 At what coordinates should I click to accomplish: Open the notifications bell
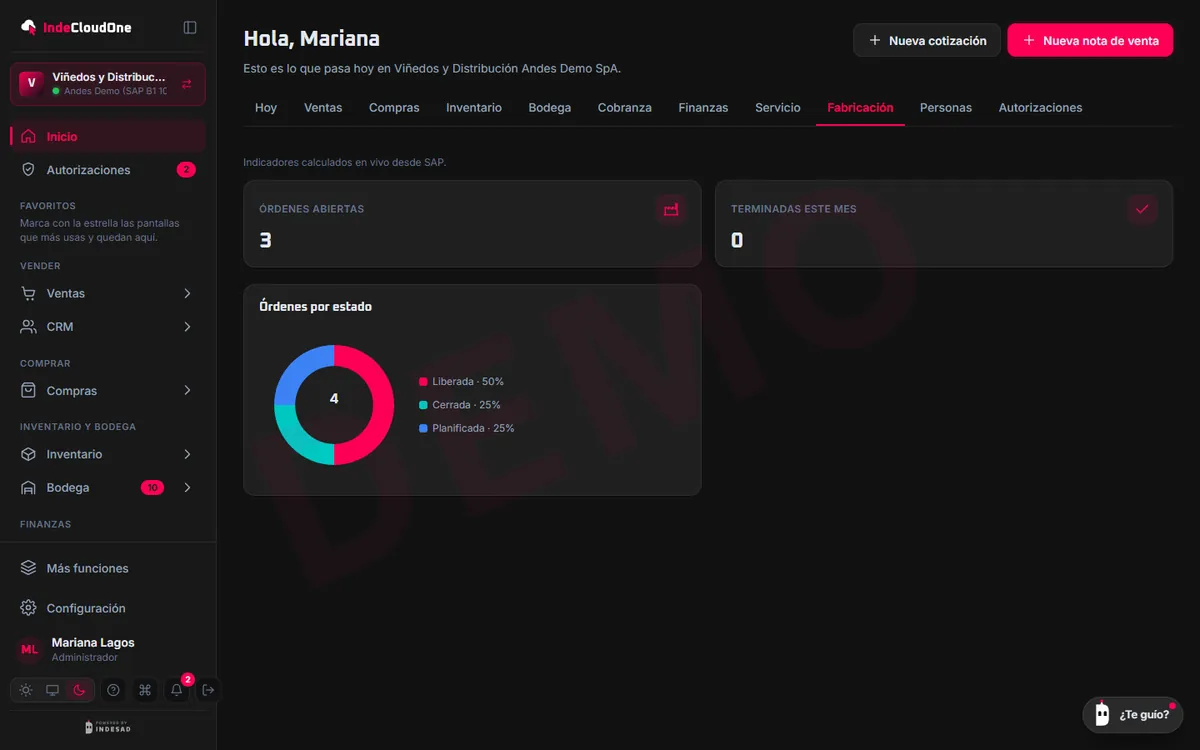click(177, 690)
